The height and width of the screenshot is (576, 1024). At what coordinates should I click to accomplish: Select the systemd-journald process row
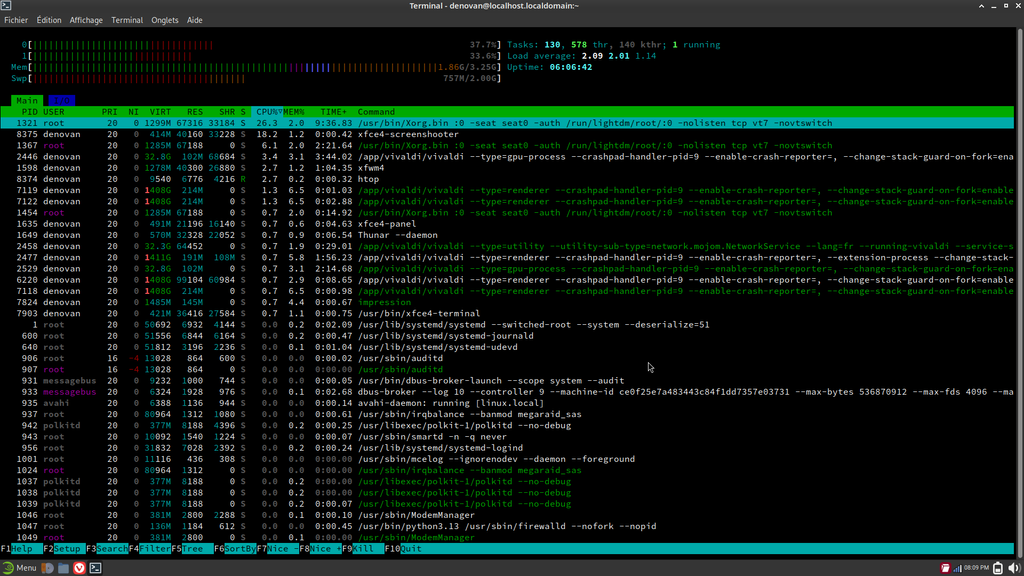click(x=507, y=336)
